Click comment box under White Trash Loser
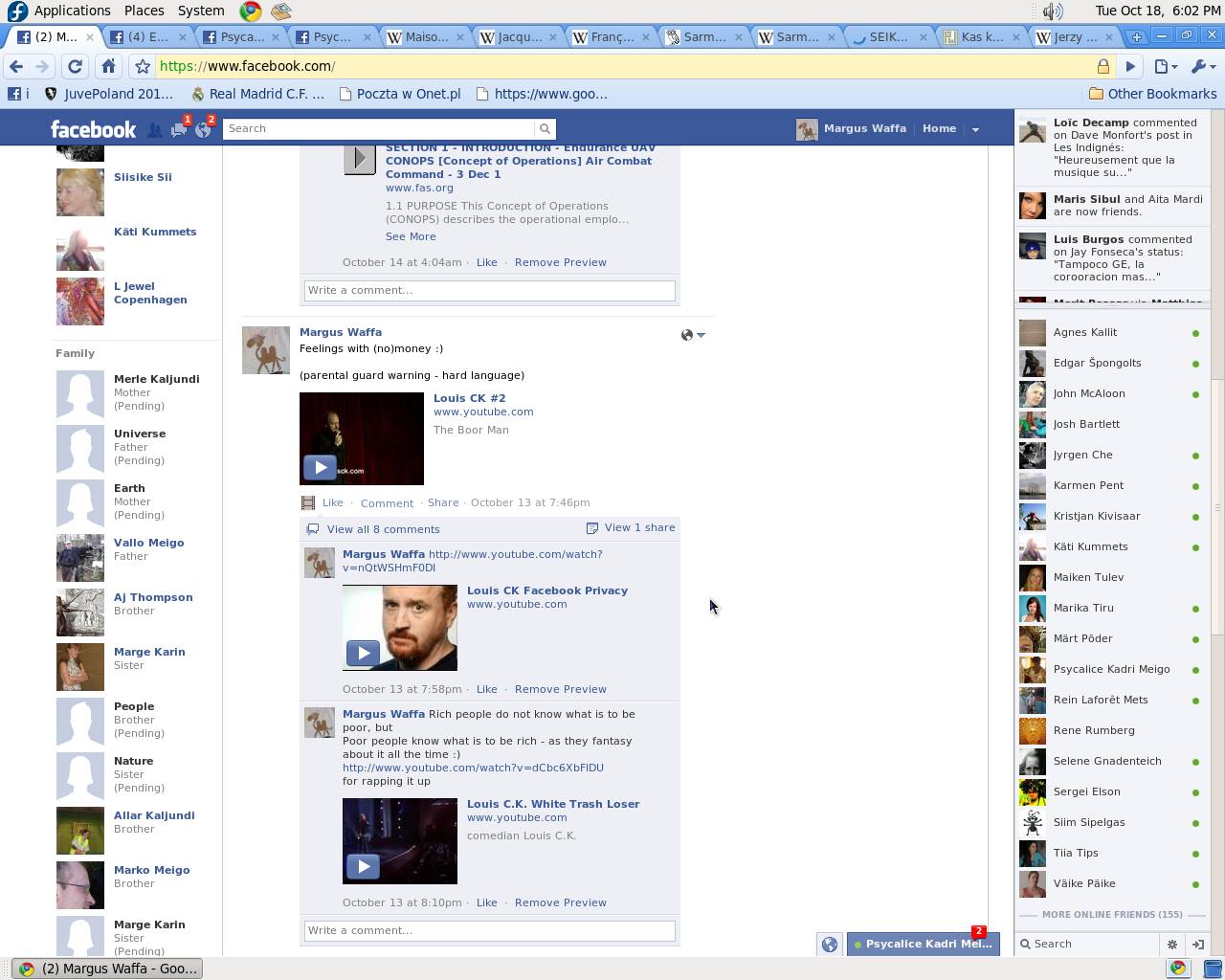The image size is (1225, 980). tap(490, 930)
